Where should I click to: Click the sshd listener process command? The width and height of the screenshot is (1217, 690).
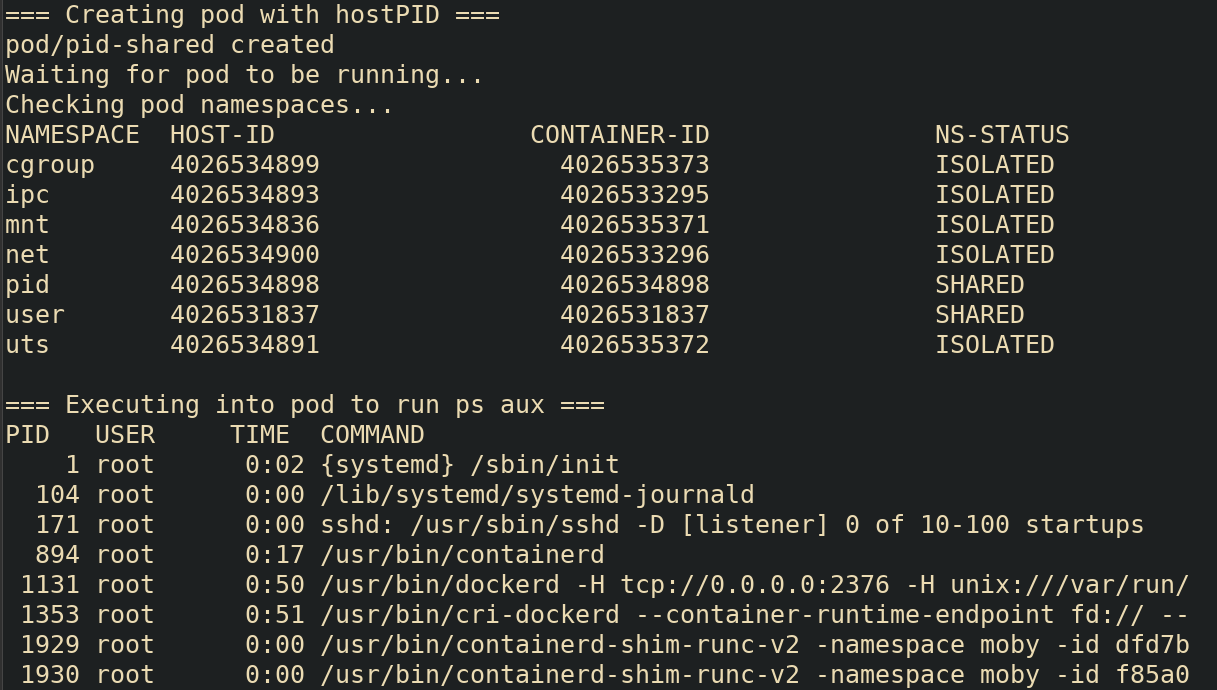[x=732, y=525]
